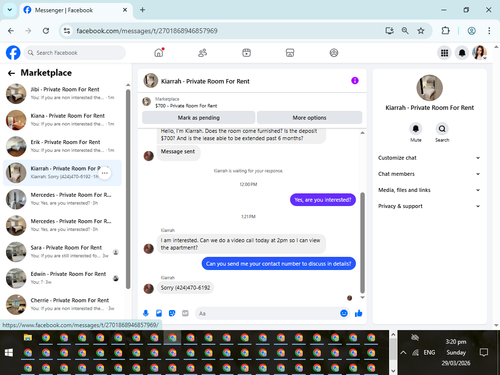The image size is (500, 375).
Task: Click the conversation list scrollbar
Action: coord(128,189)
